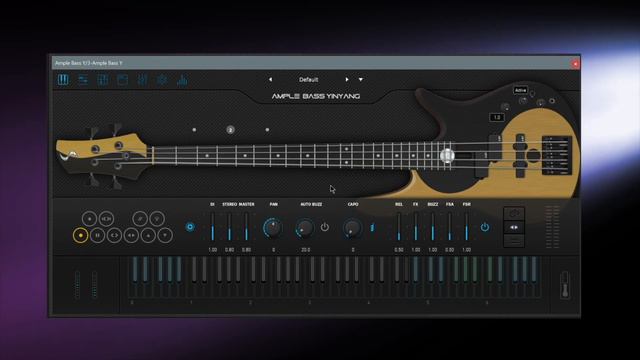Click the round finger marker on fretboard

click(447, 156)
